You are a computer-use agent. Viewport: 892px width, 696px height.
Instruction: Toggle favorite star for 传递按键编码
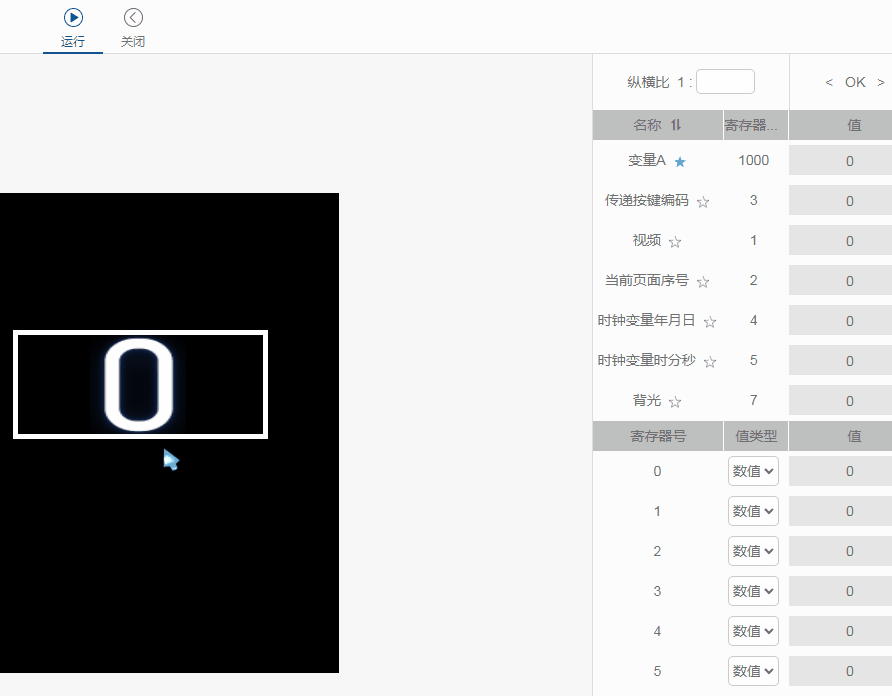coord(702,200)
